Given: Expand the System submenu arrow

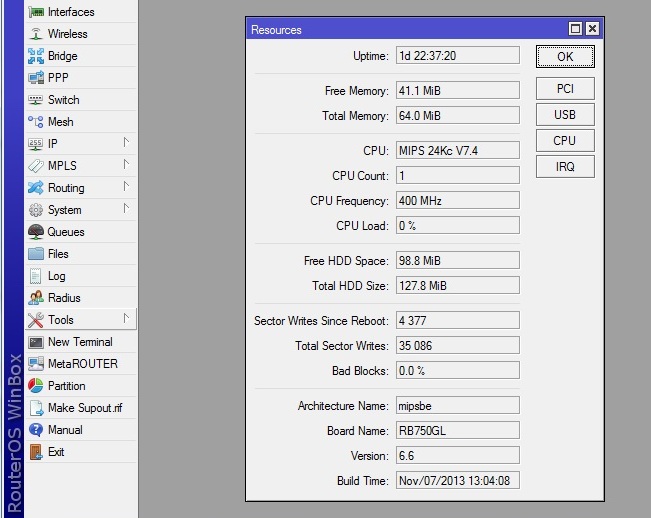Looking at the screenshot, I should pyautogui.click(x=126, y=208).
